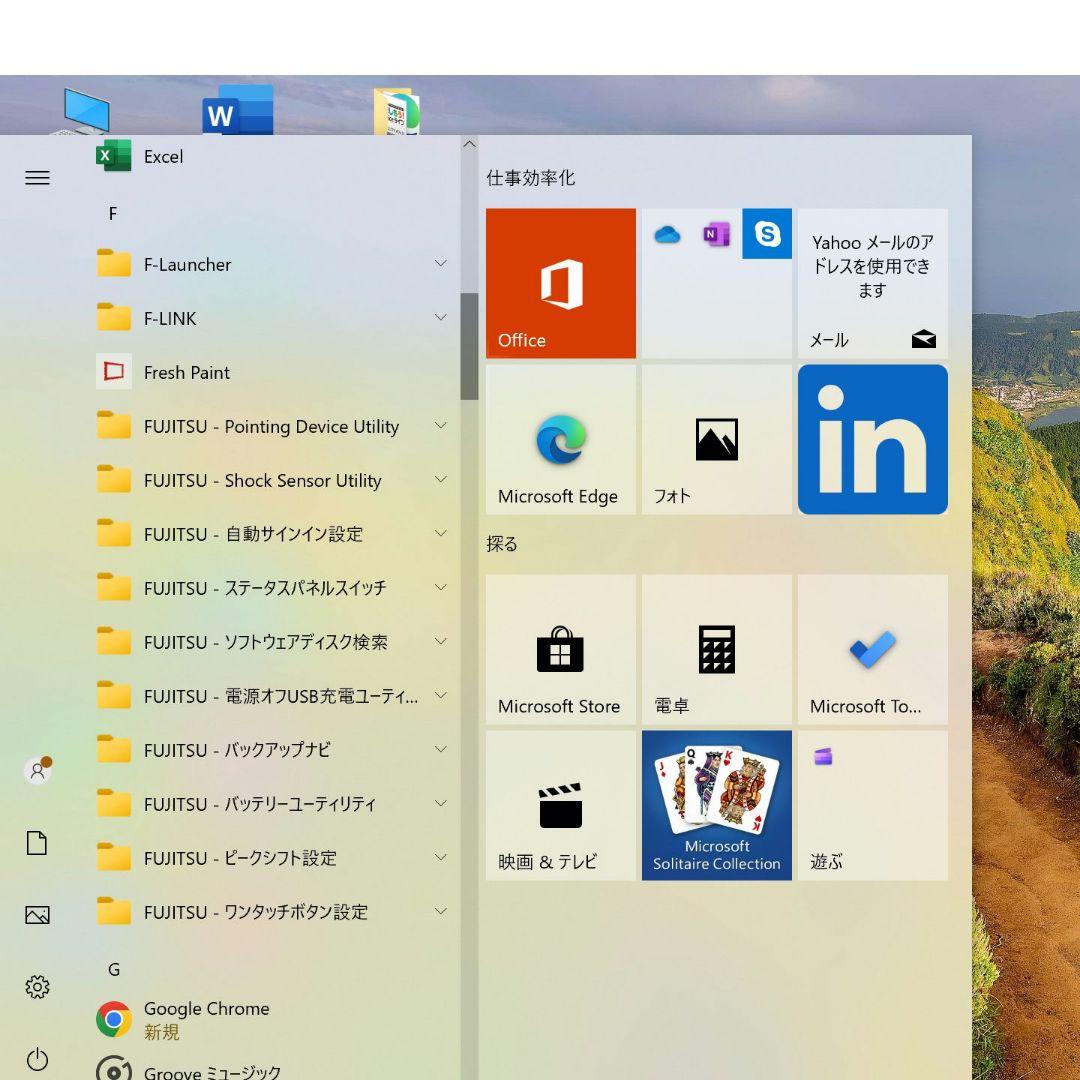Expand FUJITSU - Pointing Device Utility chevron

441,425
